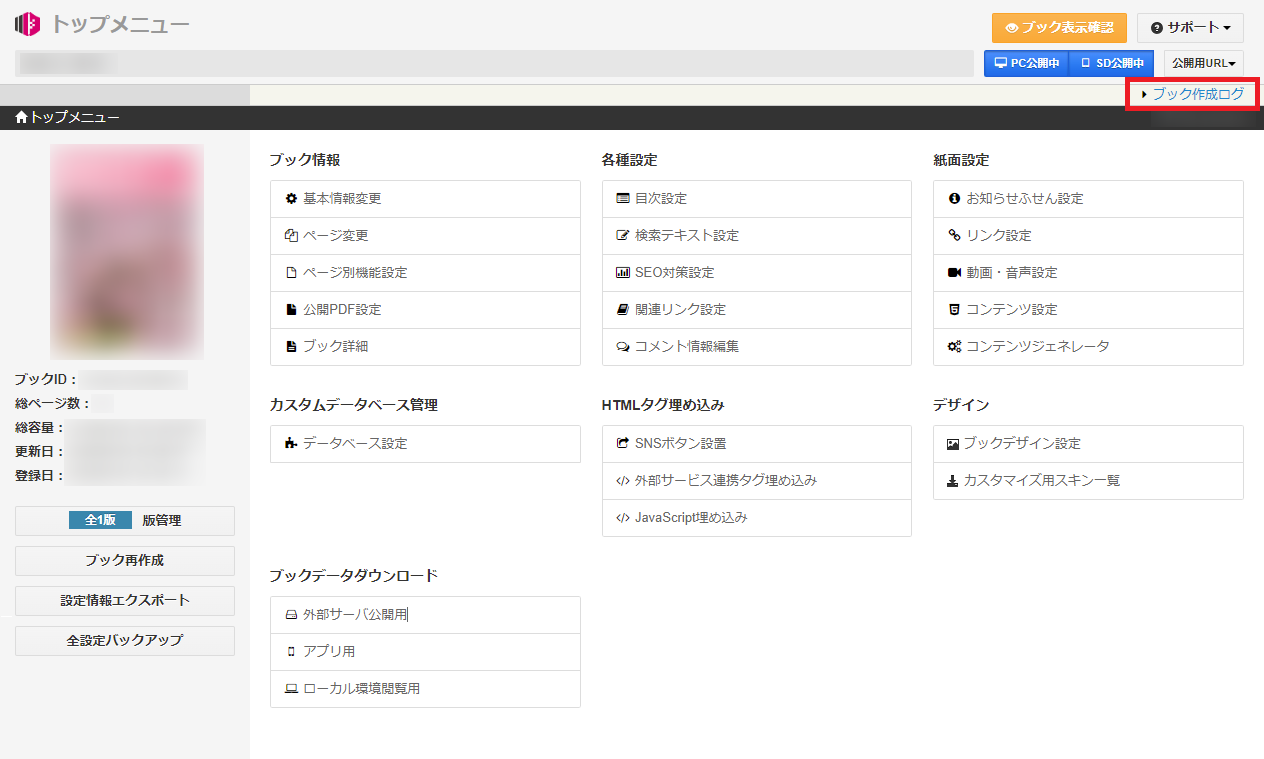Image resolution: width=1264 pixels, height=759 pixels.
Task: Click the bar chart icon for SEO対策設定
Action: [623, 273]
